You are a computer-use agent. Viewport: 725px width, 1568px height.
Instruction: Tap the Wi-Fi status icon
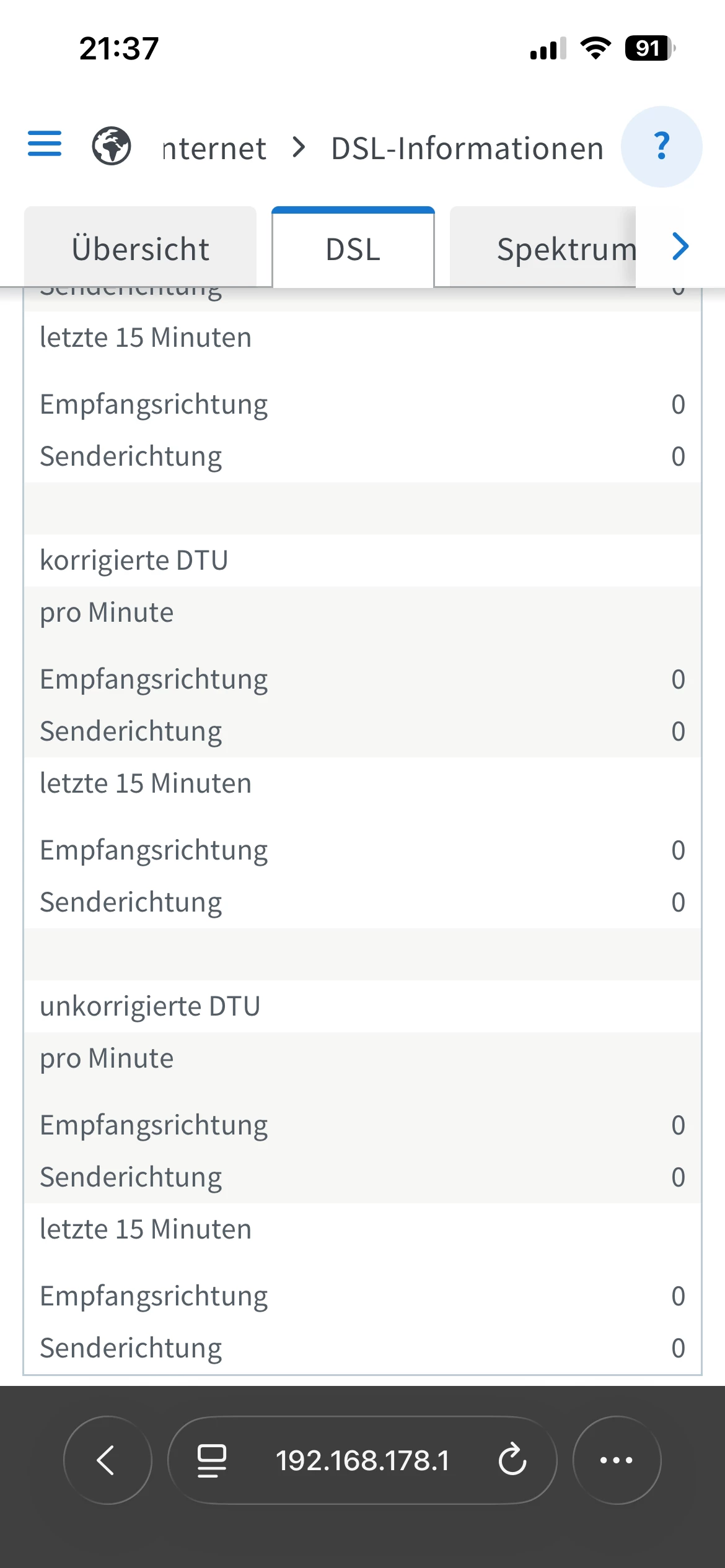click(x=595, y=48)
